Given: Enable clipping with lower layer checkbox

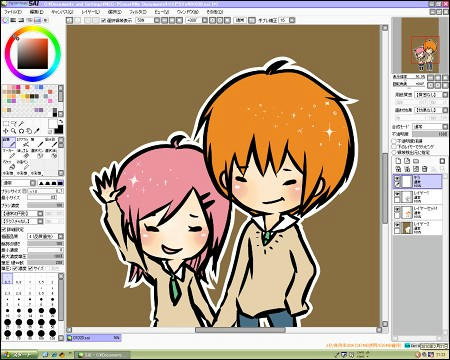Looking at the screenshot, I should pyautogui.click(x=394, y=147).
